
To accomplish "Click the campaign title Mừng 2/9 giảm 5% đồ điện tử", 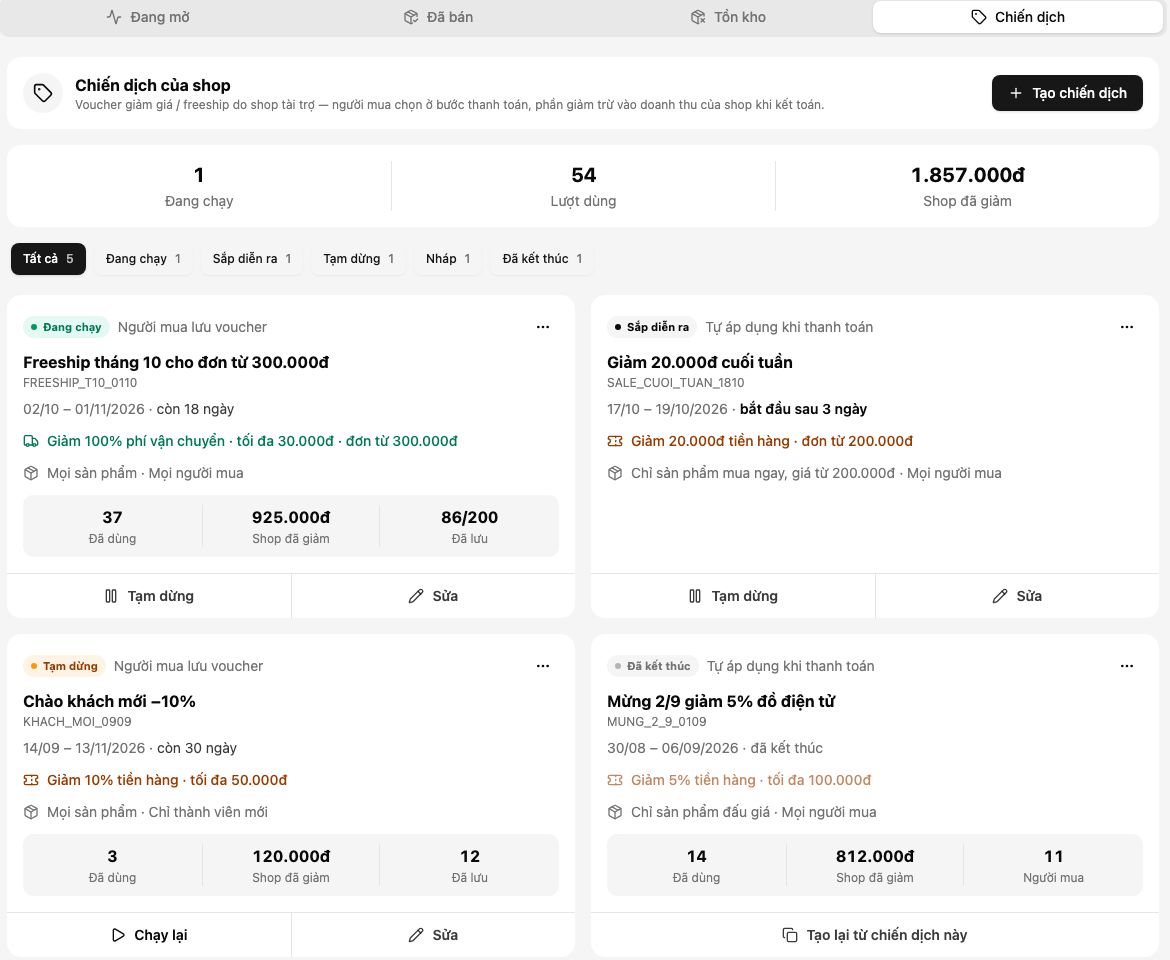I will click(721, 701).
